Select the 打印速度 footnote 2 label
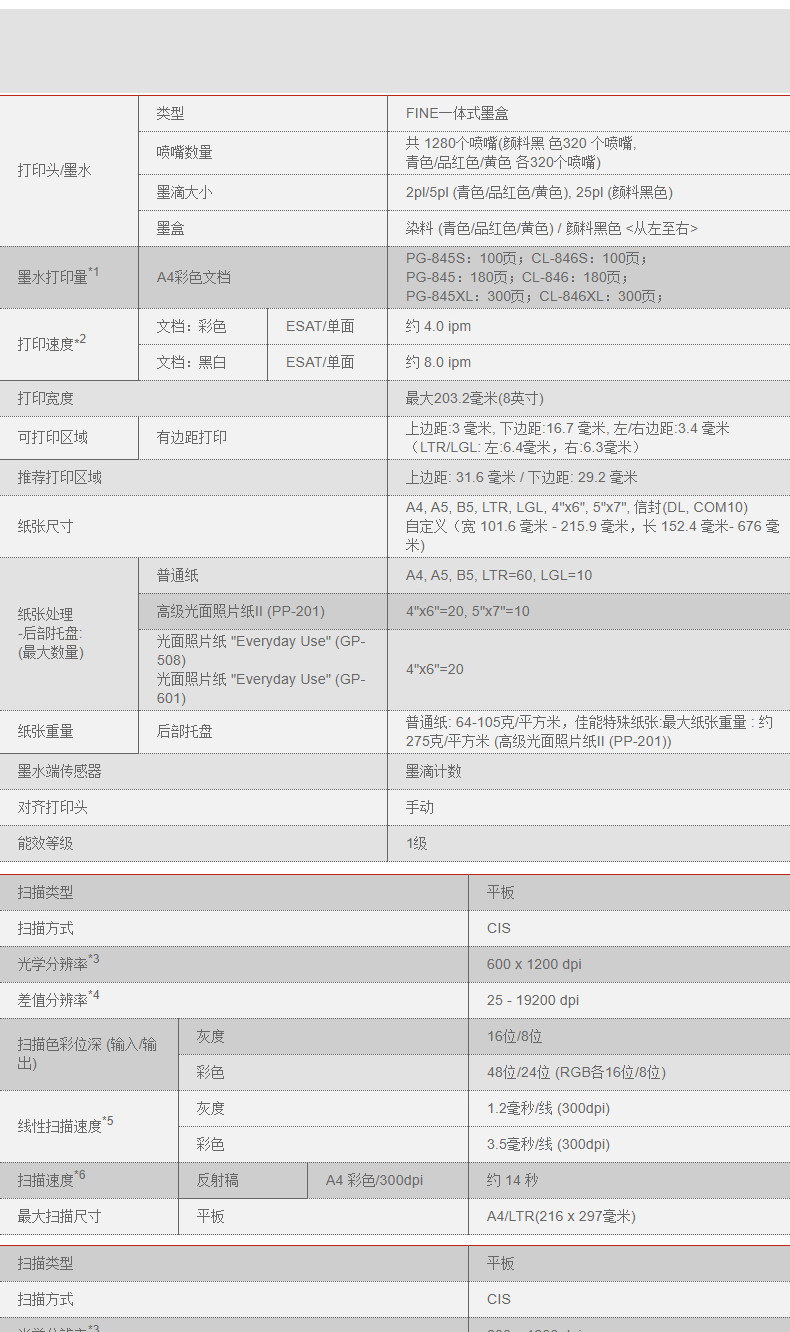The image size is (790, 1332). 52,343
